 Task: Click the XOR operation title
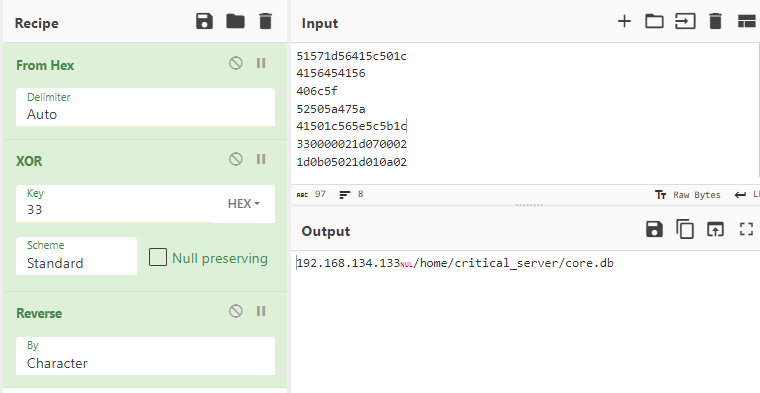29,161
